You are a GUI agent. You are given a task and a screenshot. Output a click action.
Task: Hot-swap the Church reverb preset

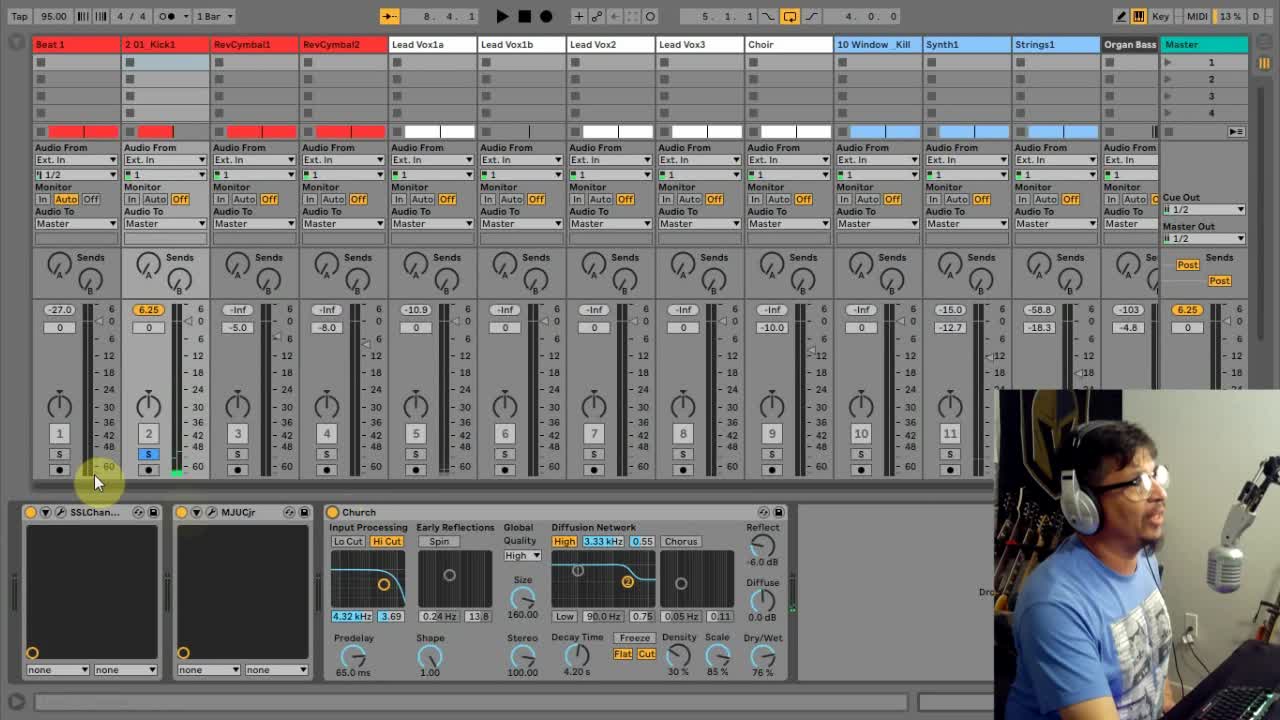(763, 512)
